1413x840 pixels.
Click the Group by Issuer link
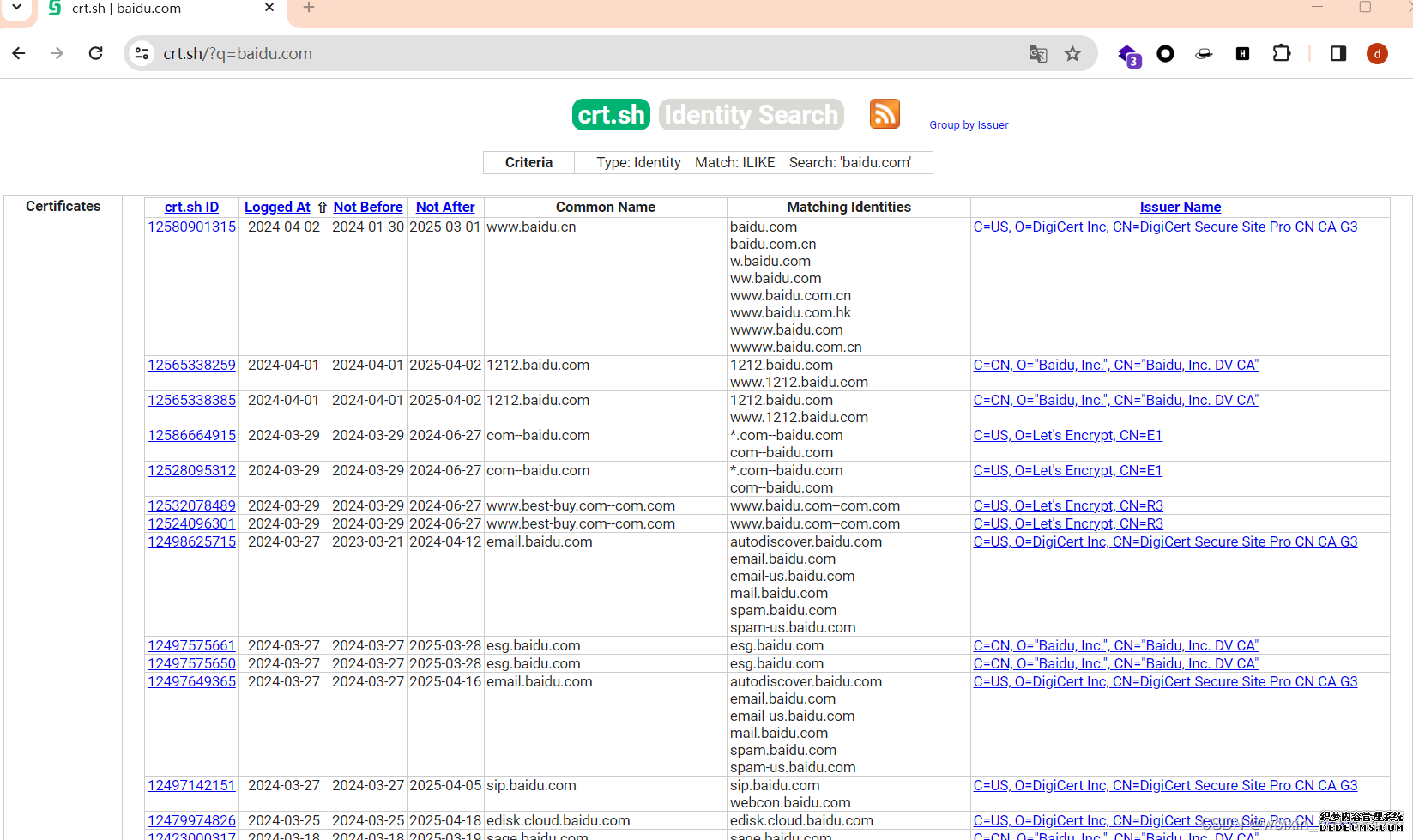tap(969, 125)
